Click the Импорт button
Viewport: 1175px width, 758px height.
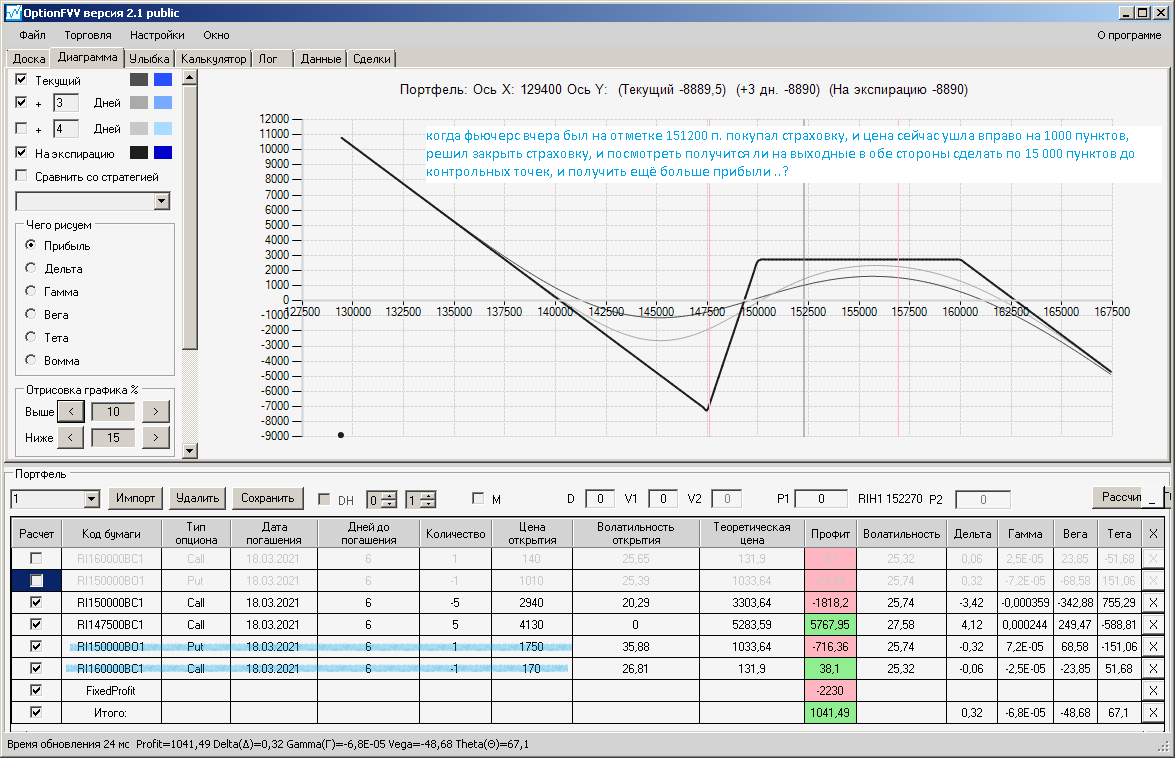click(x=136, y=498)
